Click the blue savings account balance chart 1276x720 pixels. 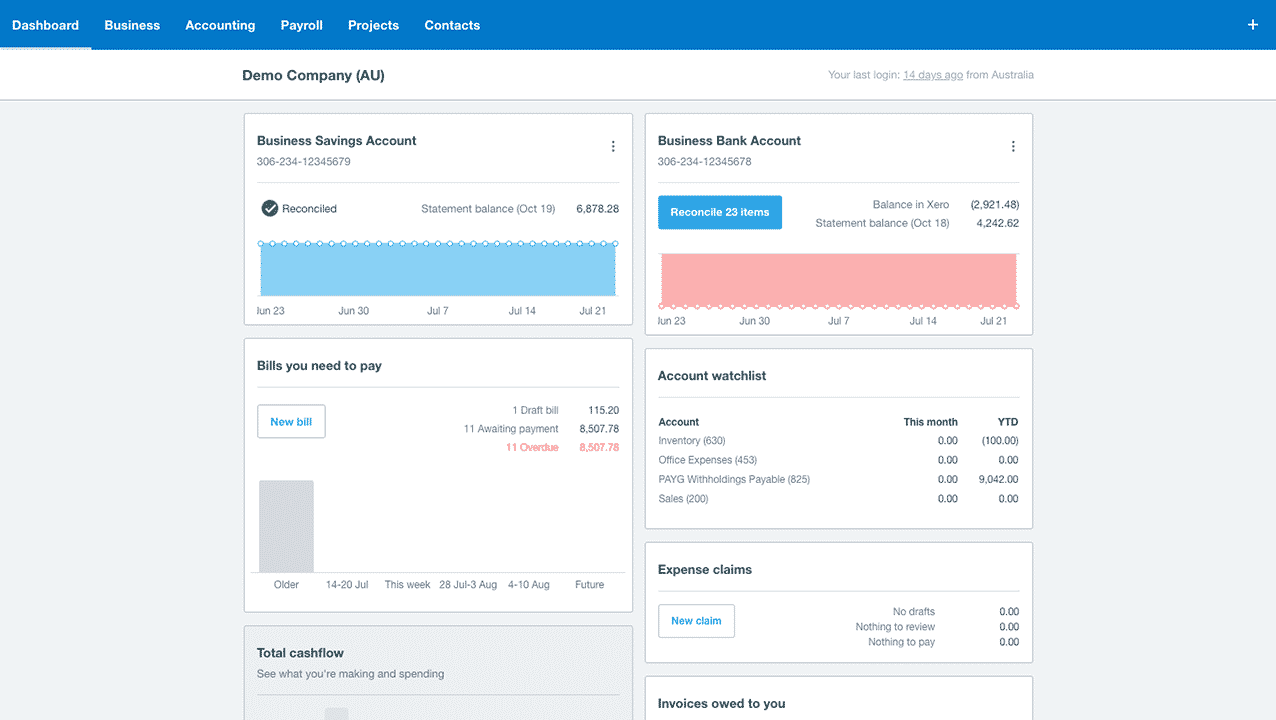click(x=438, y=269)
